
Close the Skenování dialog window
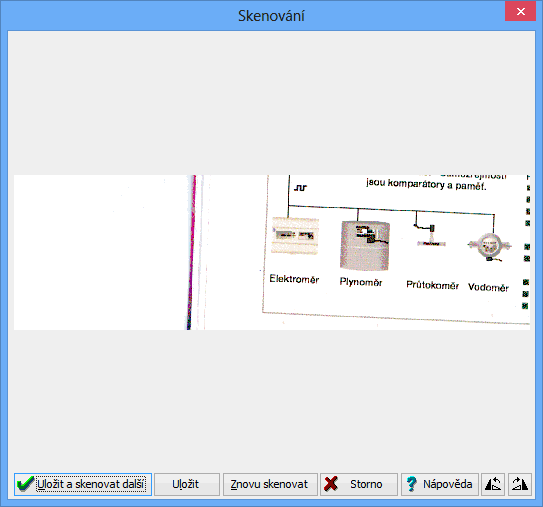click(520, 12)
